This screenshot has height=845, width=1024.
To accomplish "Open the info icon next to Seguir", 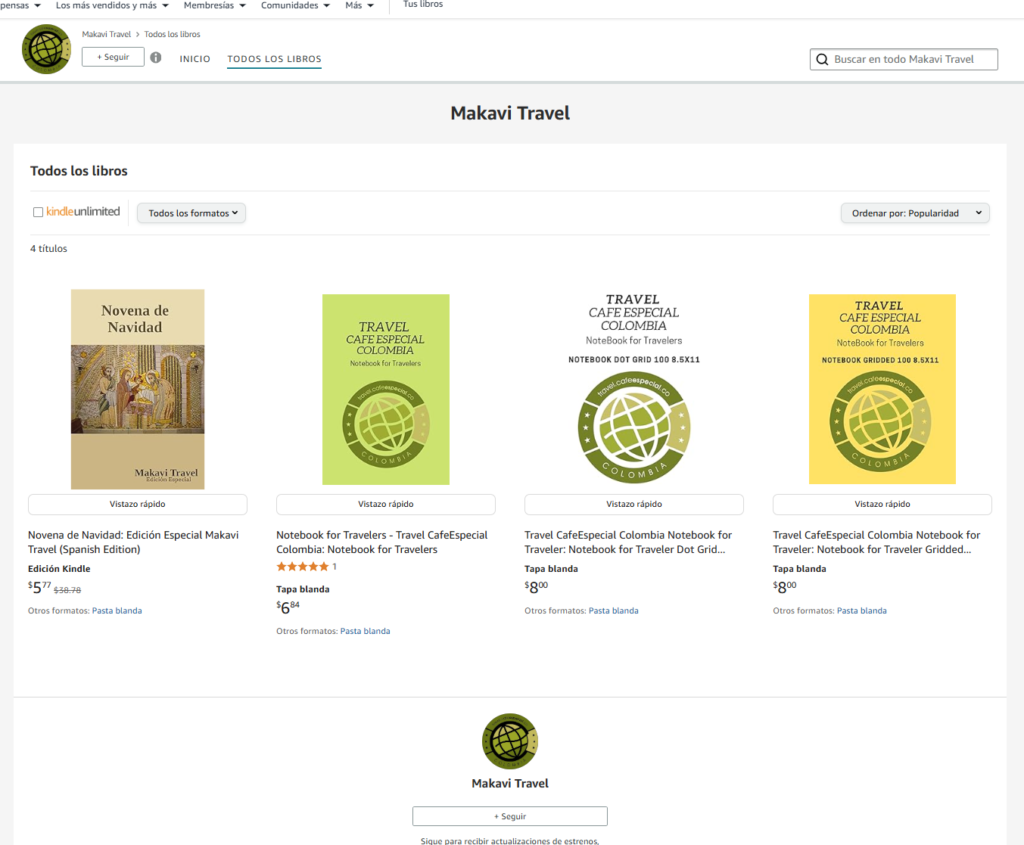I will pyautogui.click(x=155, y=57).
